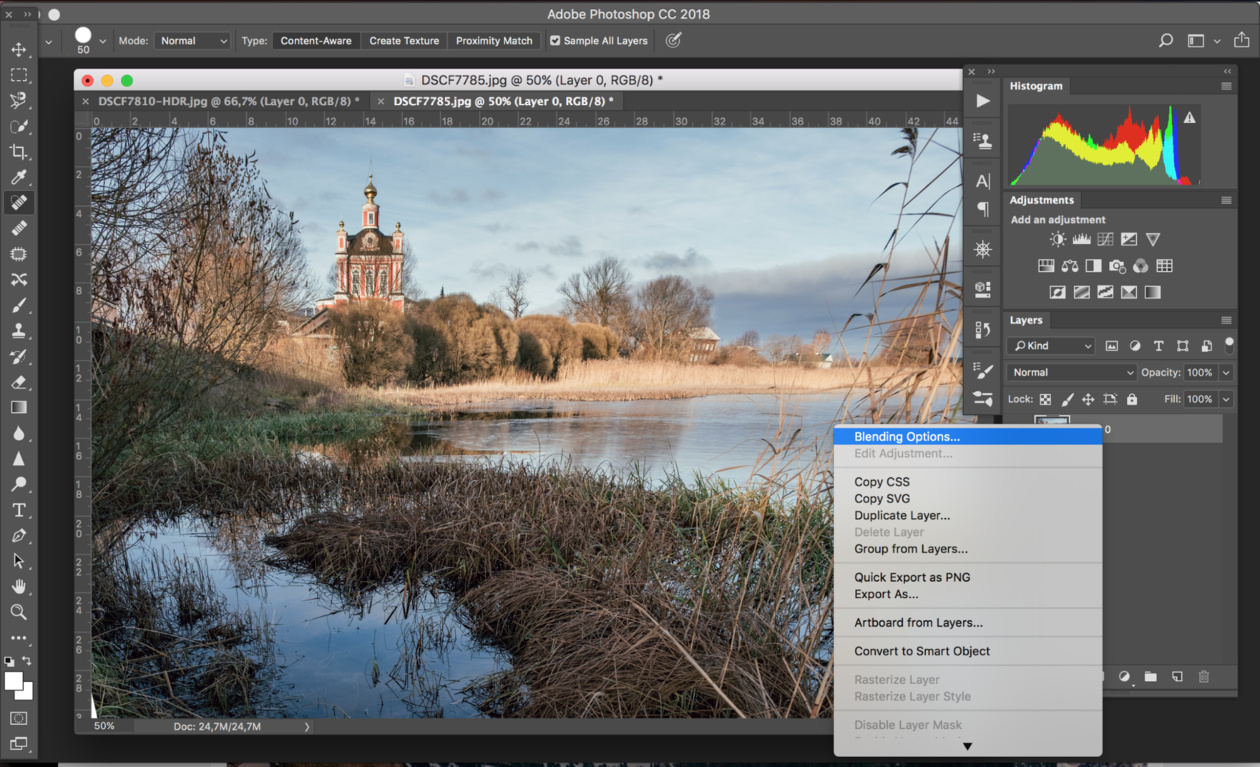Image resolution: width=1260 pixels, height=767 pixels.
Task: Open the healing Mode dropdown
Action: (192, 41)
